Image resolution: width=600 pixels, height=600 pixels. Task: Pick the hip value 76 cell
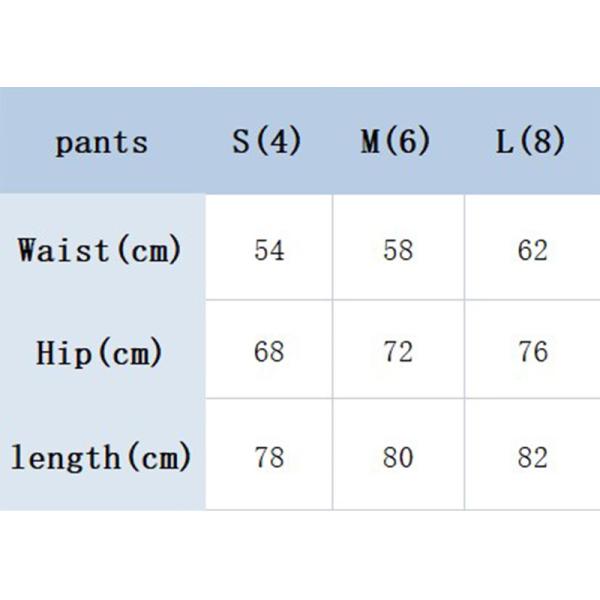533,352
